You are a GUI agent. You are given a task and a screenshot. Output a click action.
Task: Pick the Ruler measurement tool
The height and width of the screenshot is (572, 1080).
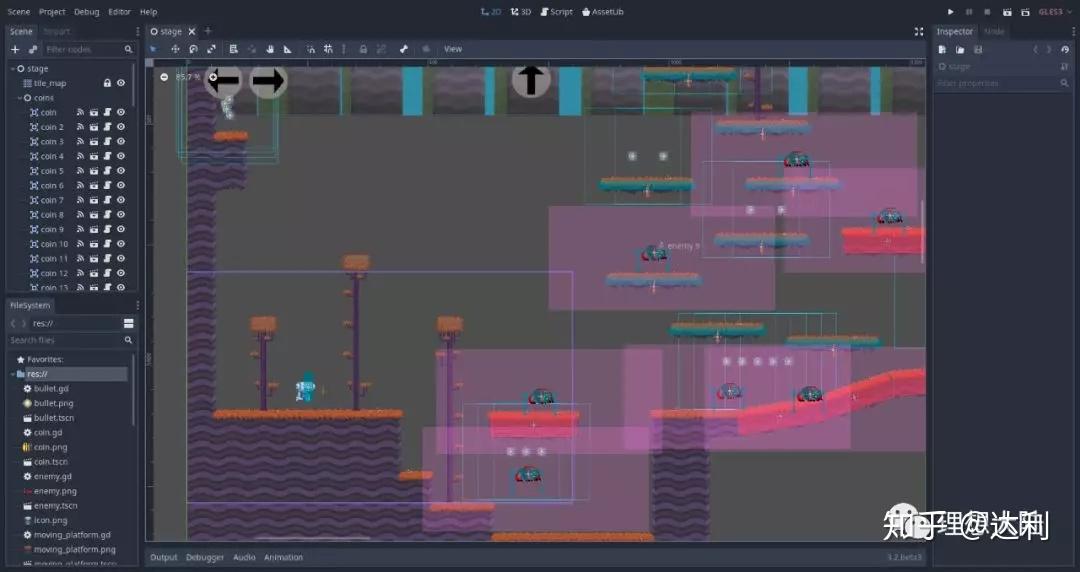(x=288, y=49)
